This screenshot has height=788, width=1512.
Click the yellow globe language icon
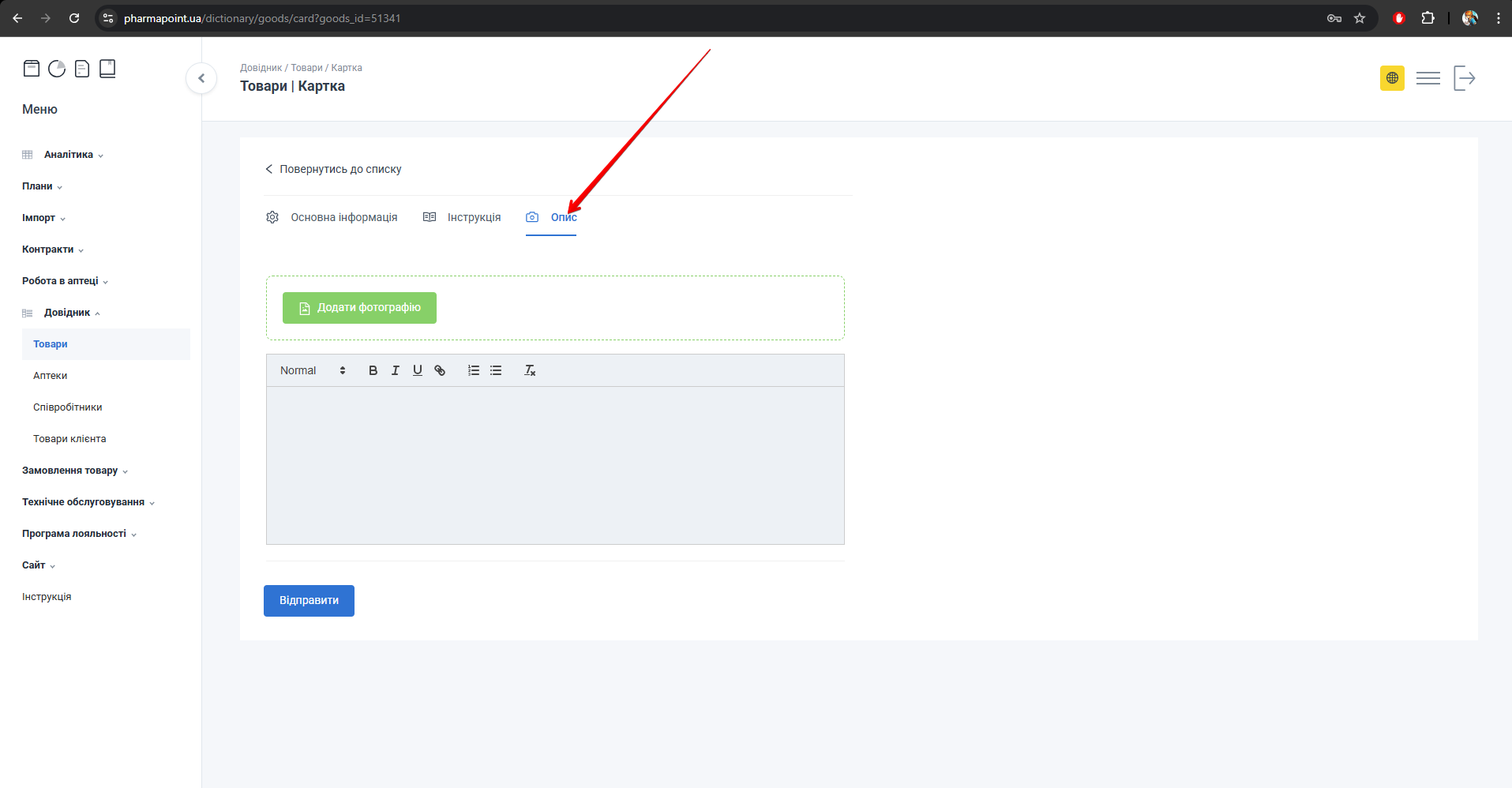click(x=1392, y=78)
